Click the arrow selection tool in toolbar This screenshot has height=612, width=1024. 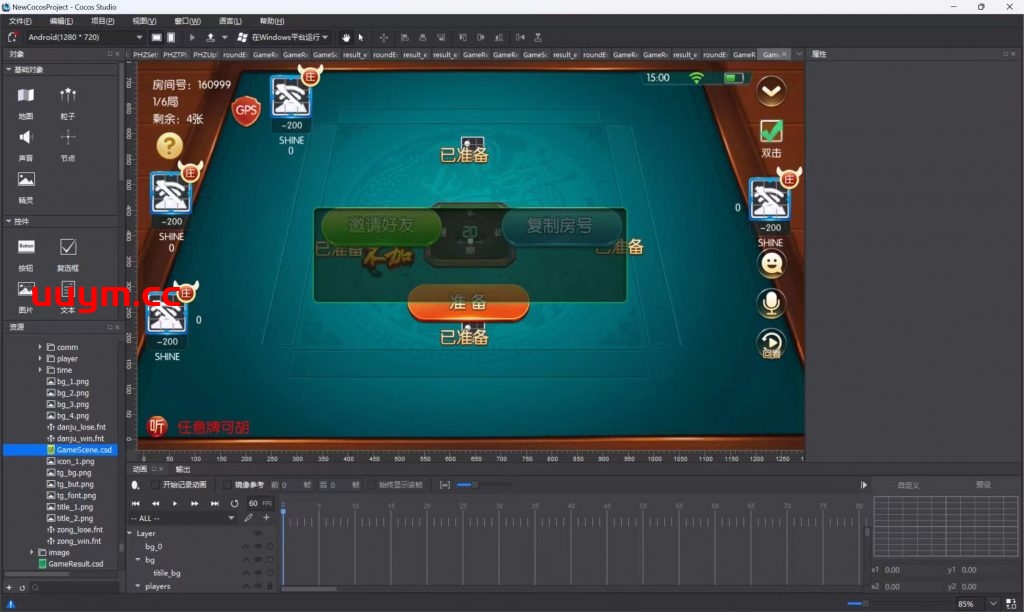point(361,37)
